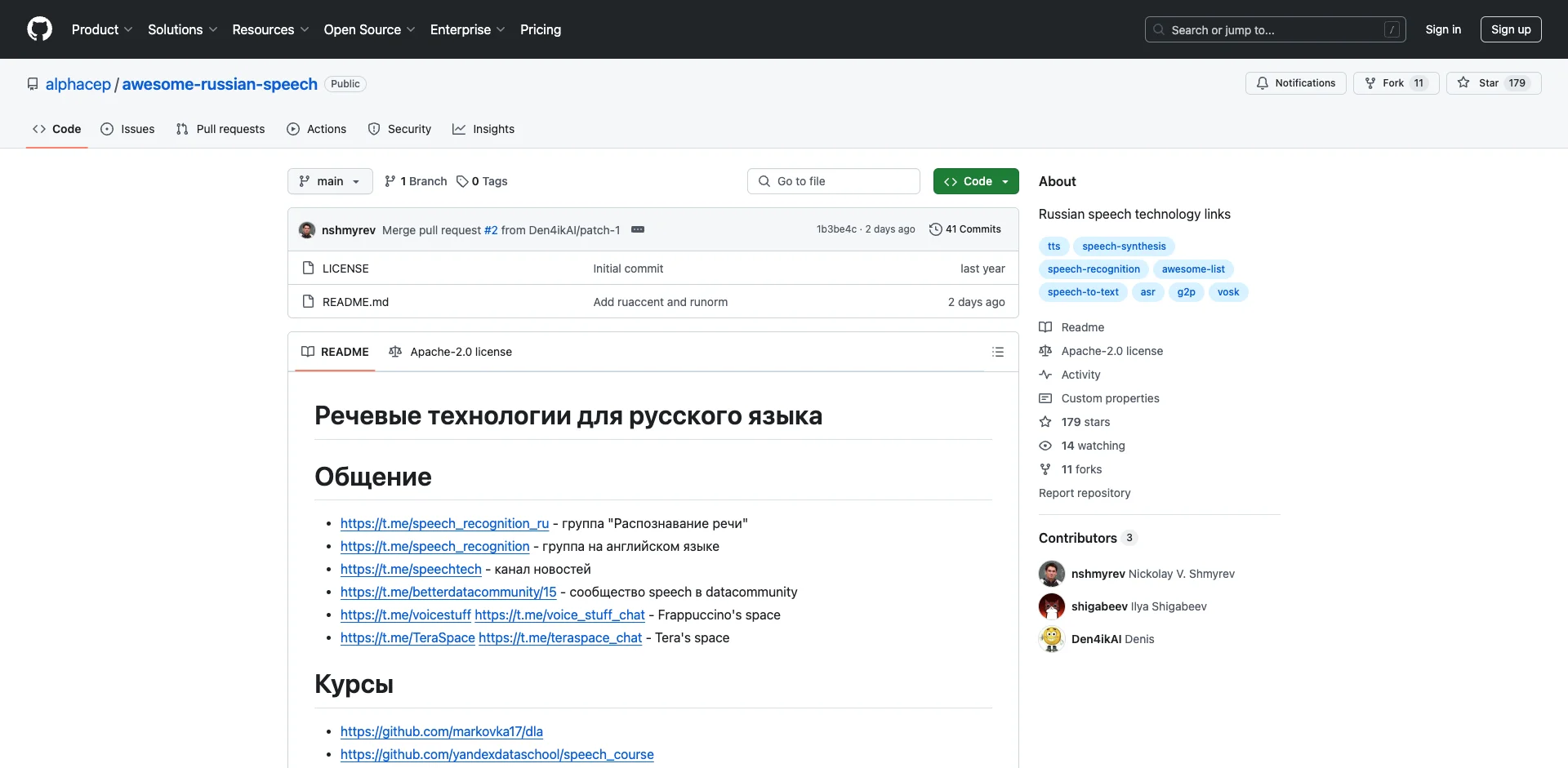Open the Pull requests tab
The width and height of the screenshot is (1568, 768).
coord(220,129)
